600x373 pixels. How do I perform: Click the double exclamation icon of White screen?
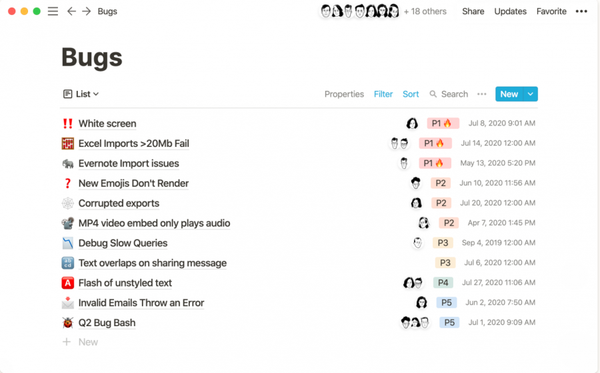68,124
